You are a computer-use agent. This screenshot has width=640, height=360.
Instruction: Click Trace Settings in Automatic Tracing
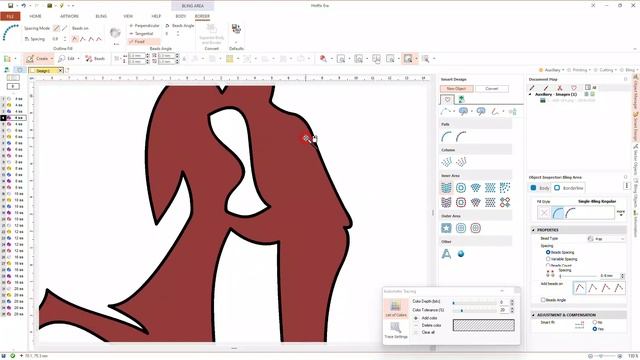[396, 331]
